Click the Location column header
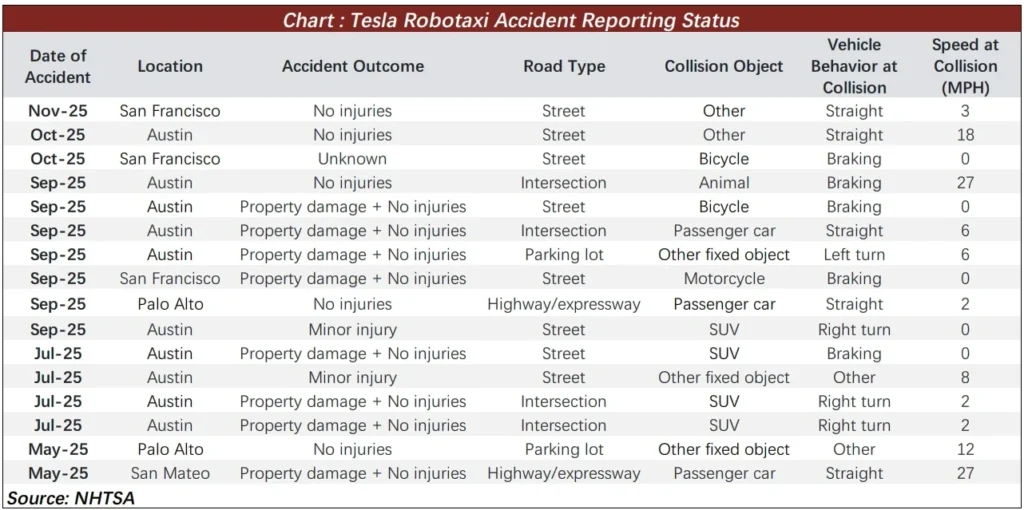Viewport: 1024px width, 510px height. [x=170, y=66]
